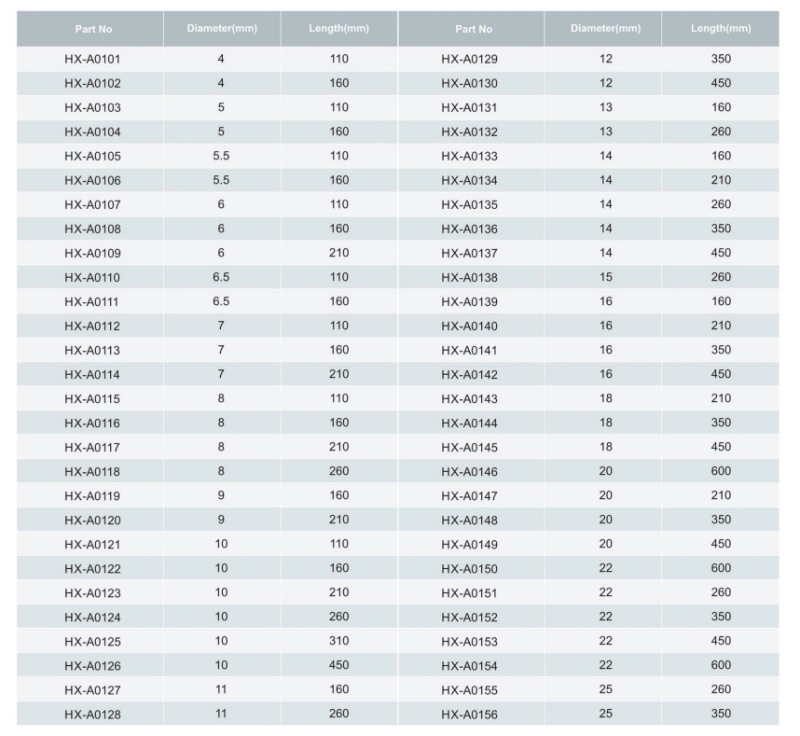Click the right Part No column header
The image size is (800, 736).
coord(473,29)
